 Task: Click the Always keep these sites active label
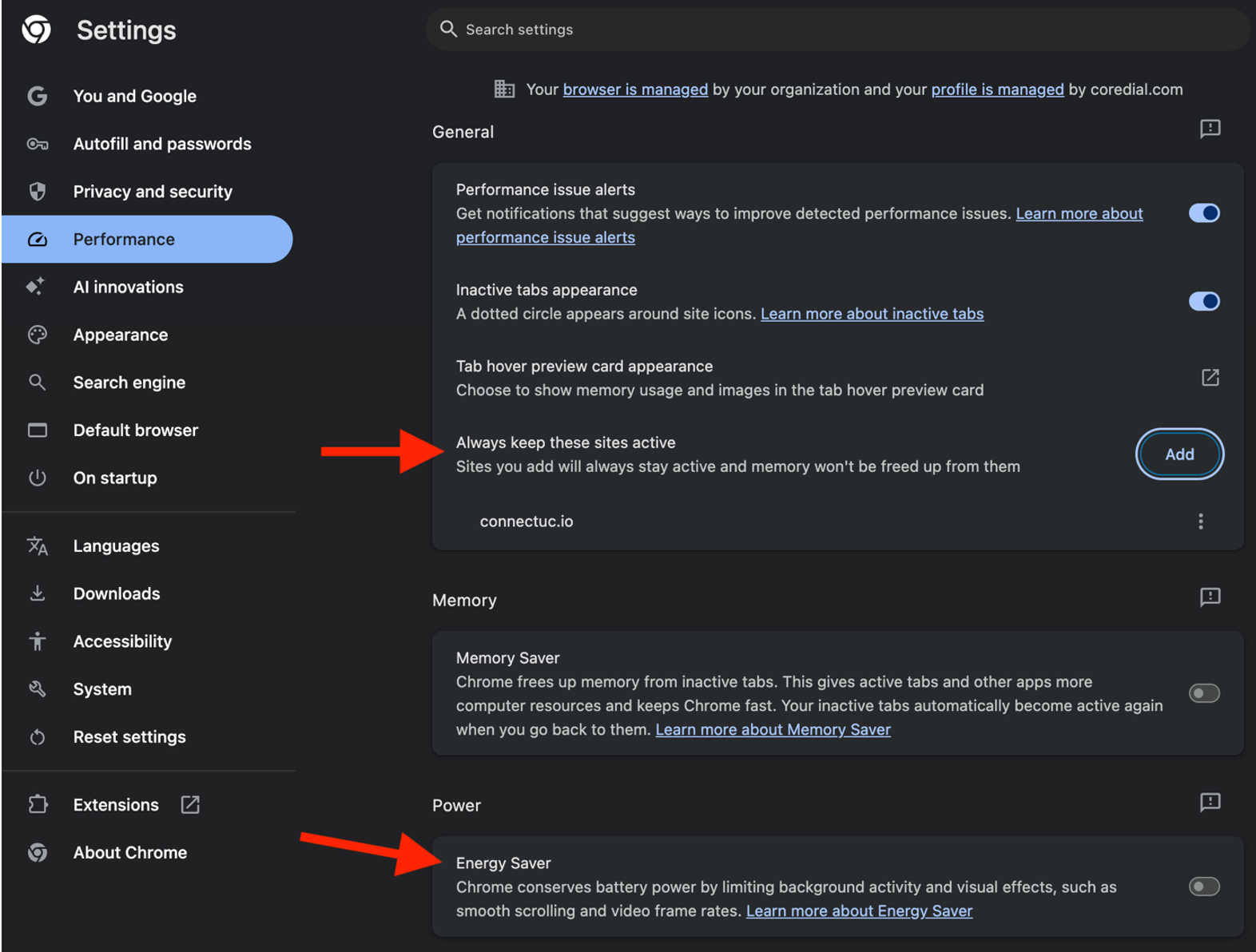coord(566,442)
